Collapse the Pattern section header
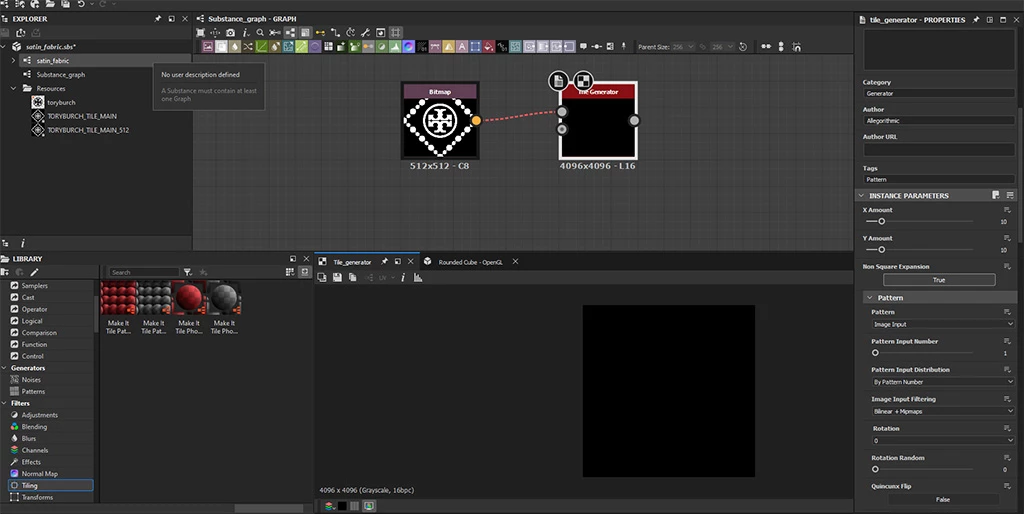1024x514 pixels. [870, 298]
